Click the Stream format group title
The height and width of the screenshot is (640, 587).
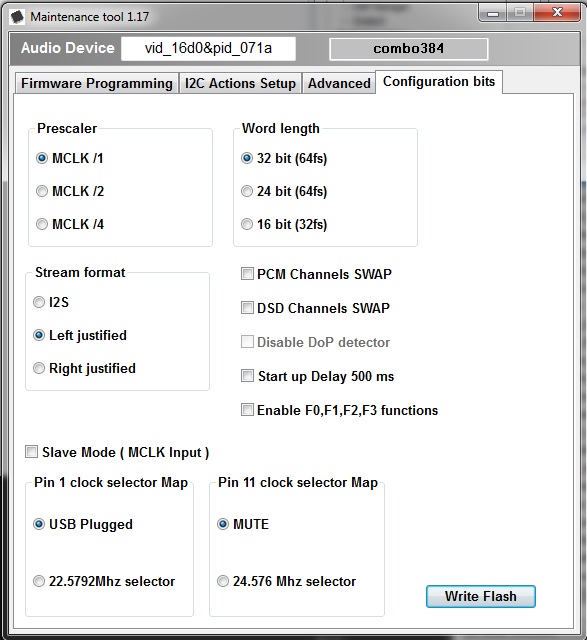[x=80, y=272]
